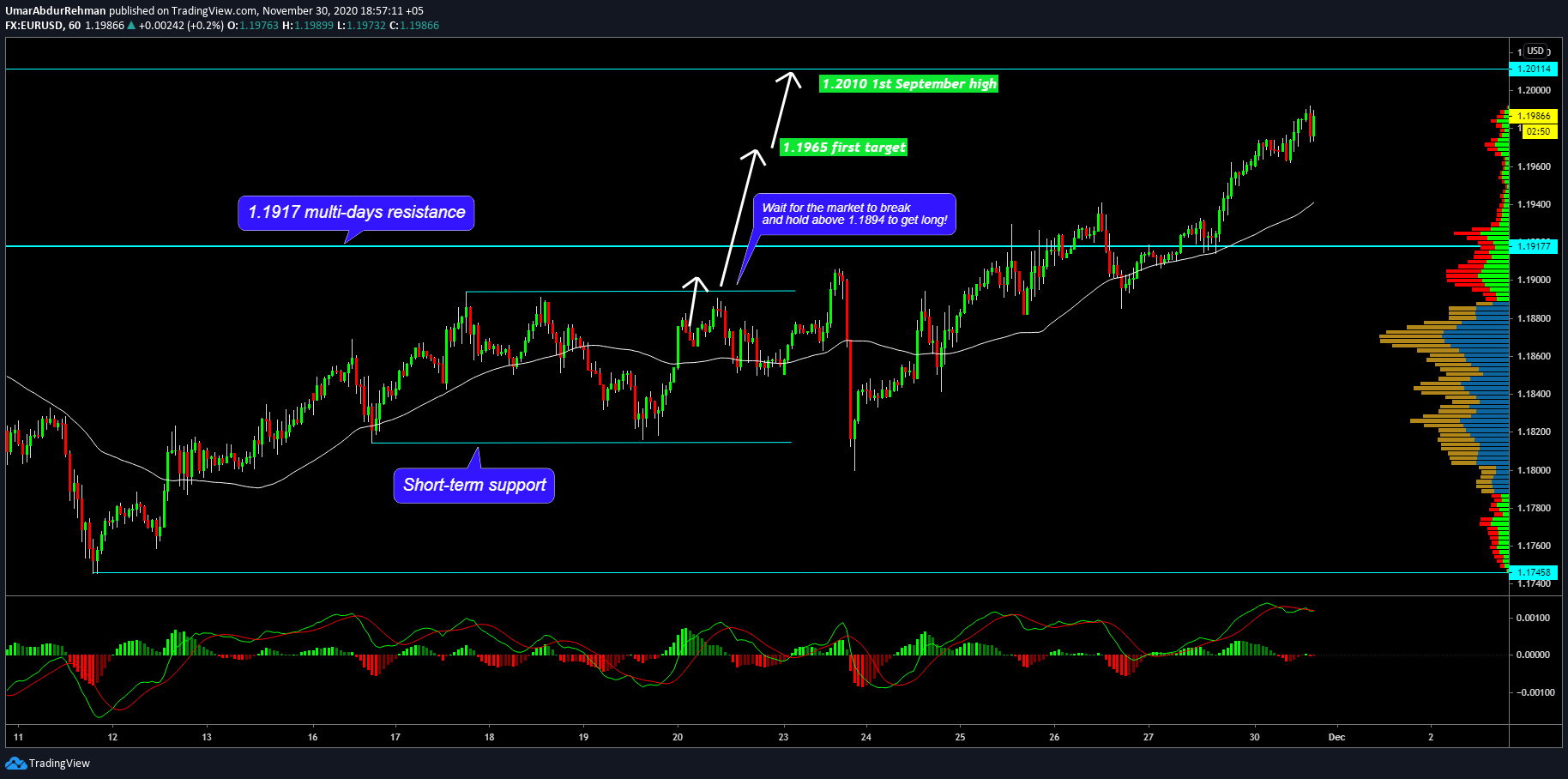The image size is (1568, 779).
Task: Click the 1.19866 current price label
Action: tap(1534, 116)
